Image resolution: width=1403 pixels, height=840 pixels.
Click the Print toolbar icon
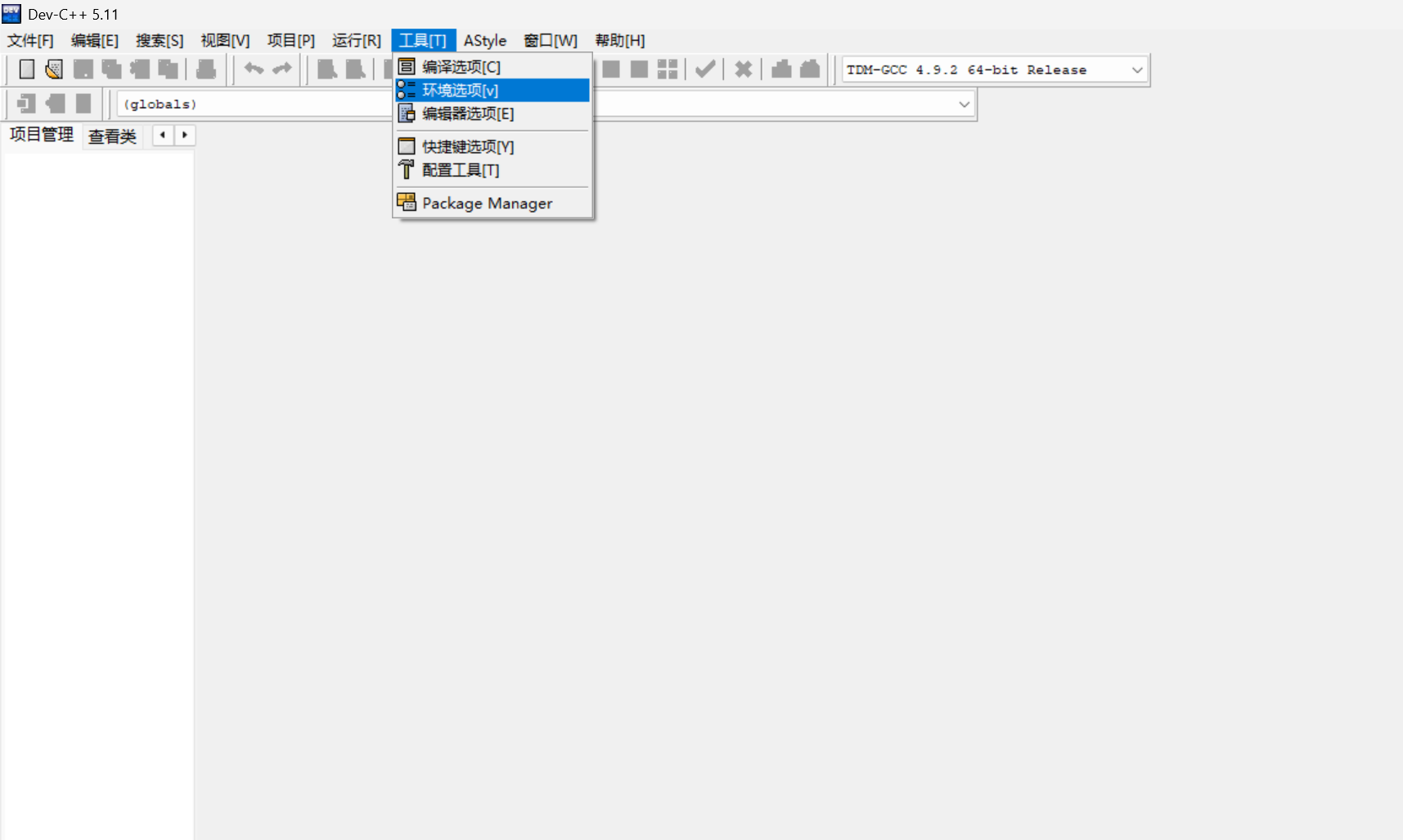coord(206,70)
